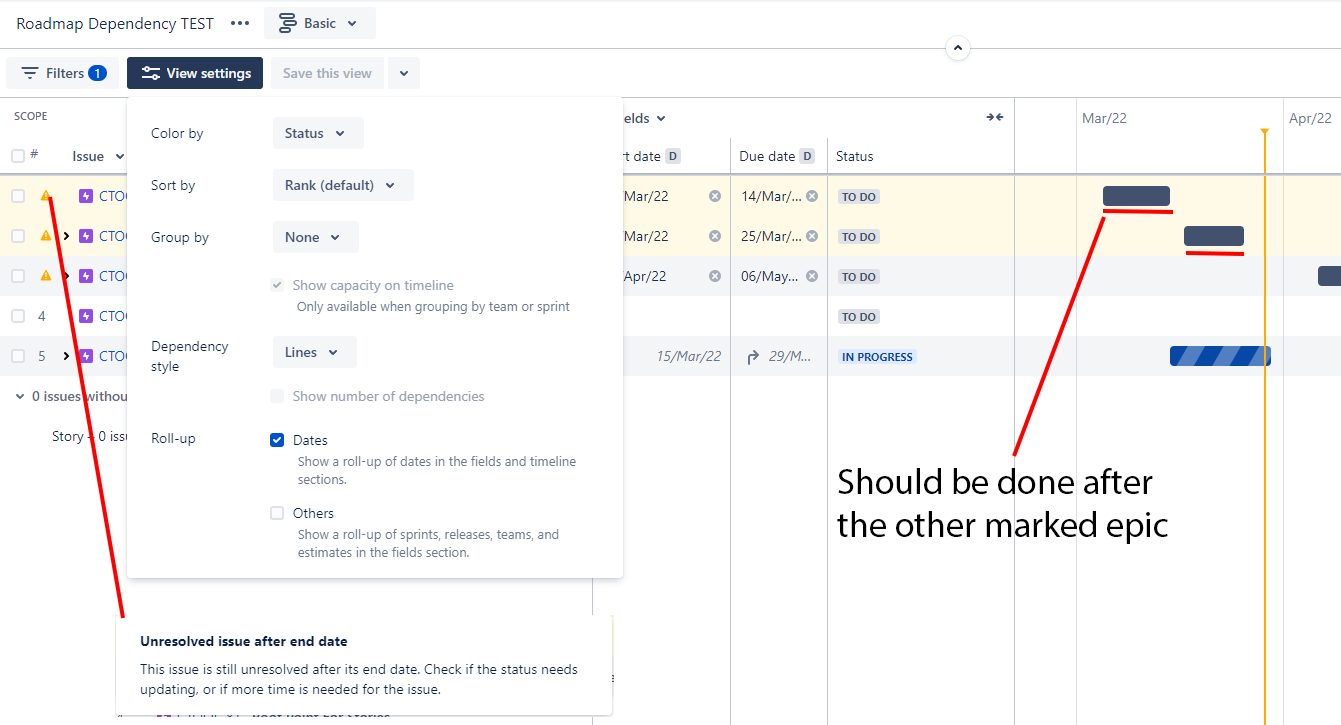Click the blue striped In Progress timeline bar
Viewport: 1341px width, 725px height.
1220,355
